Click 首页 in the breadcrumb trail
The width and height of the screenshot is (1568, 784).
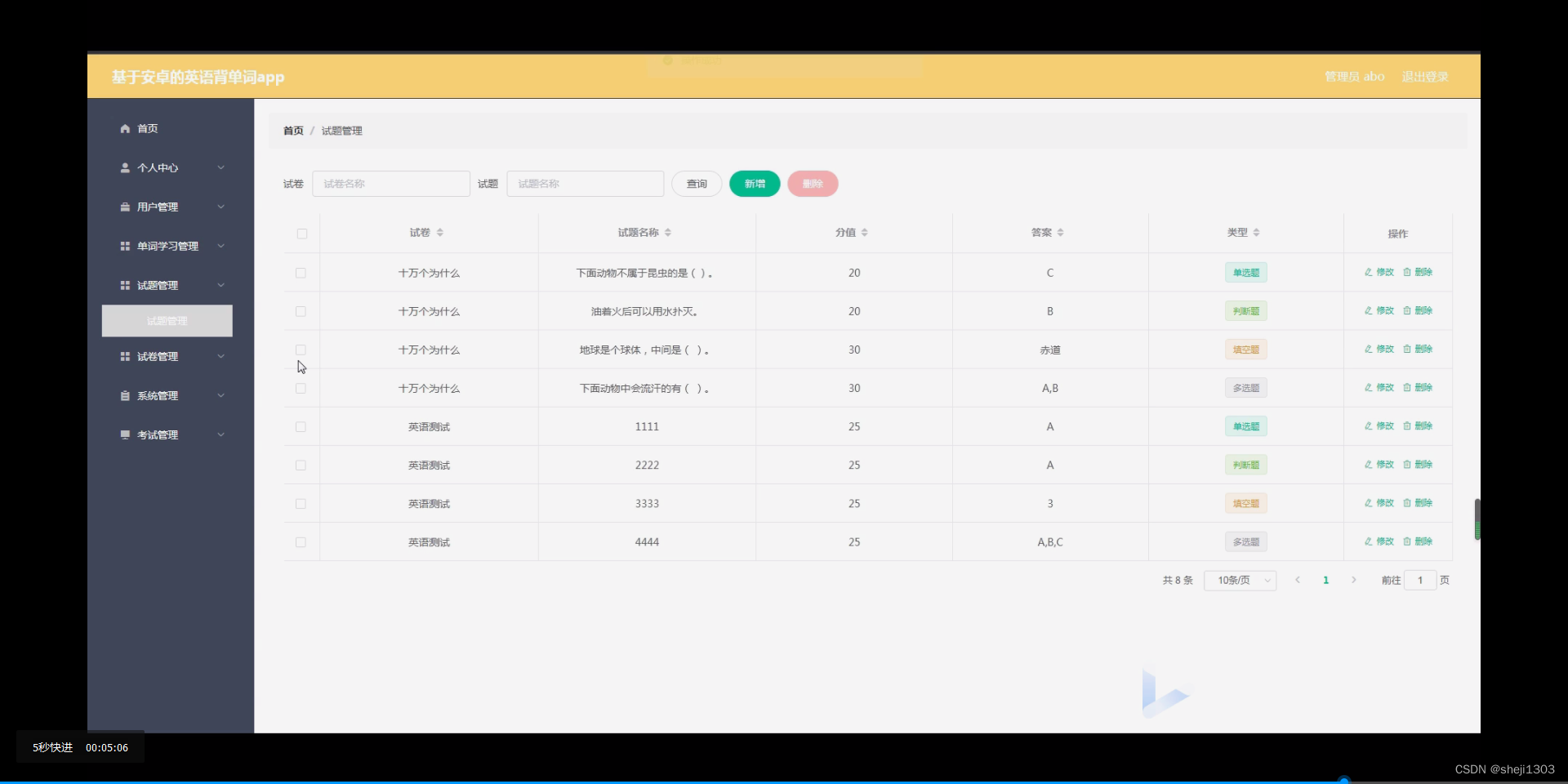(x=292, y=131)
